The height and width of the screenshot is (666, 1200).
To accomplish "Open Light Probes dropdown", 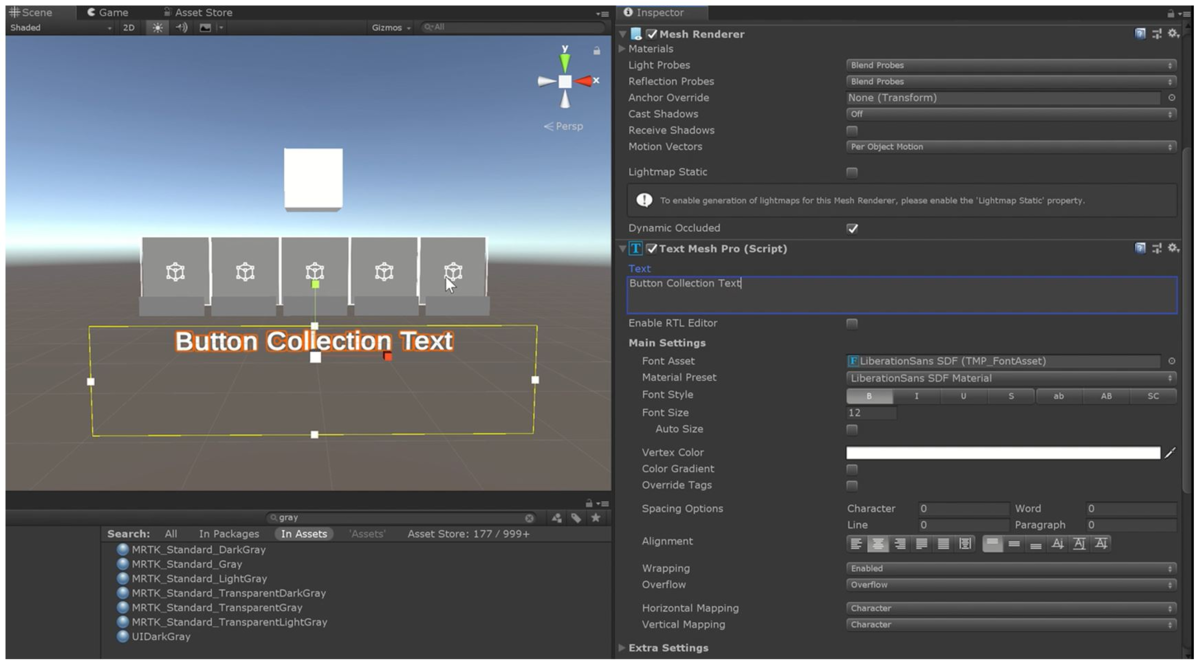I will click(x=1011, y=65).
